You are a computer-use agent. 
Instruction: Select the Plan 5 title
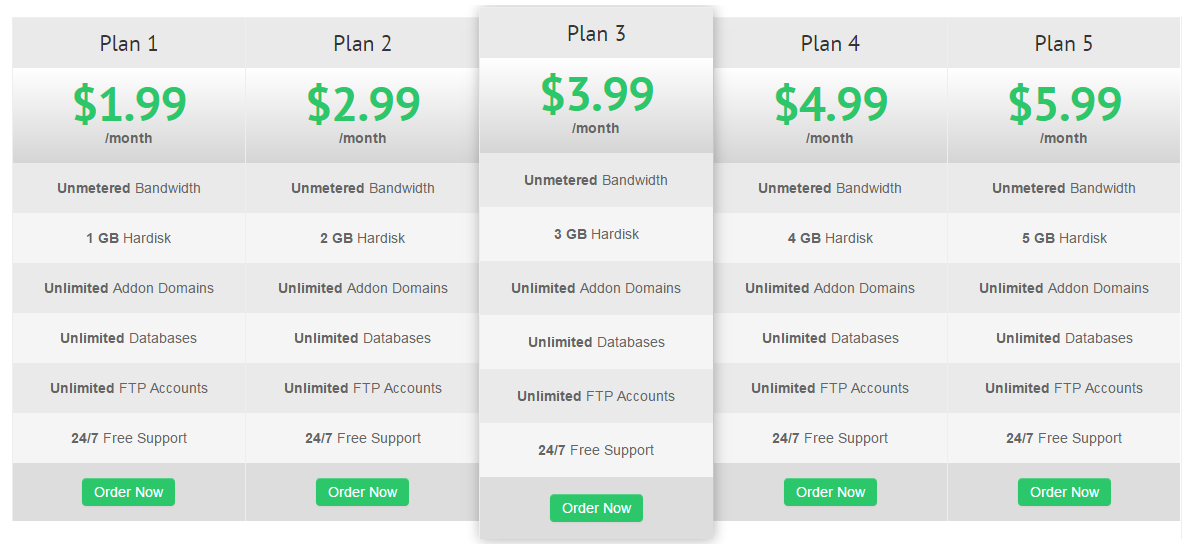[1064, 44]
